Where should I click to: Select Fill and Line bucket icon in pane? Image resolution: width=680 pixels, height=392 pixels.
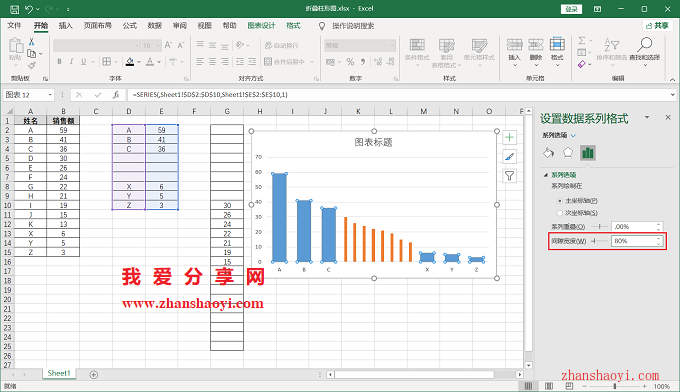tap(549, 153)
